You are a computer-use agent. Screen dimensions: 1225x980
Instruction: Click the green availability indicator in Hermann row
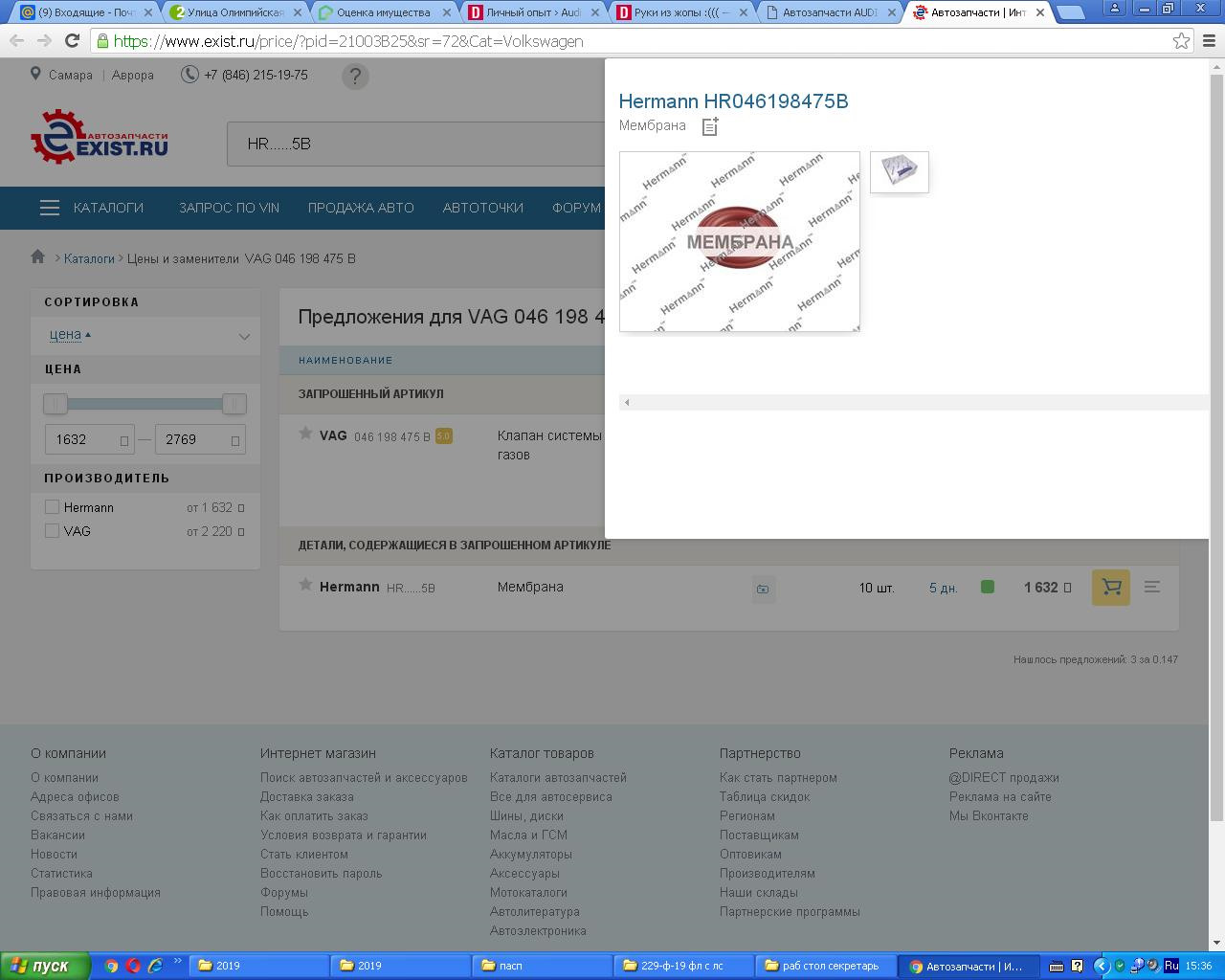(x=988, y=587)
